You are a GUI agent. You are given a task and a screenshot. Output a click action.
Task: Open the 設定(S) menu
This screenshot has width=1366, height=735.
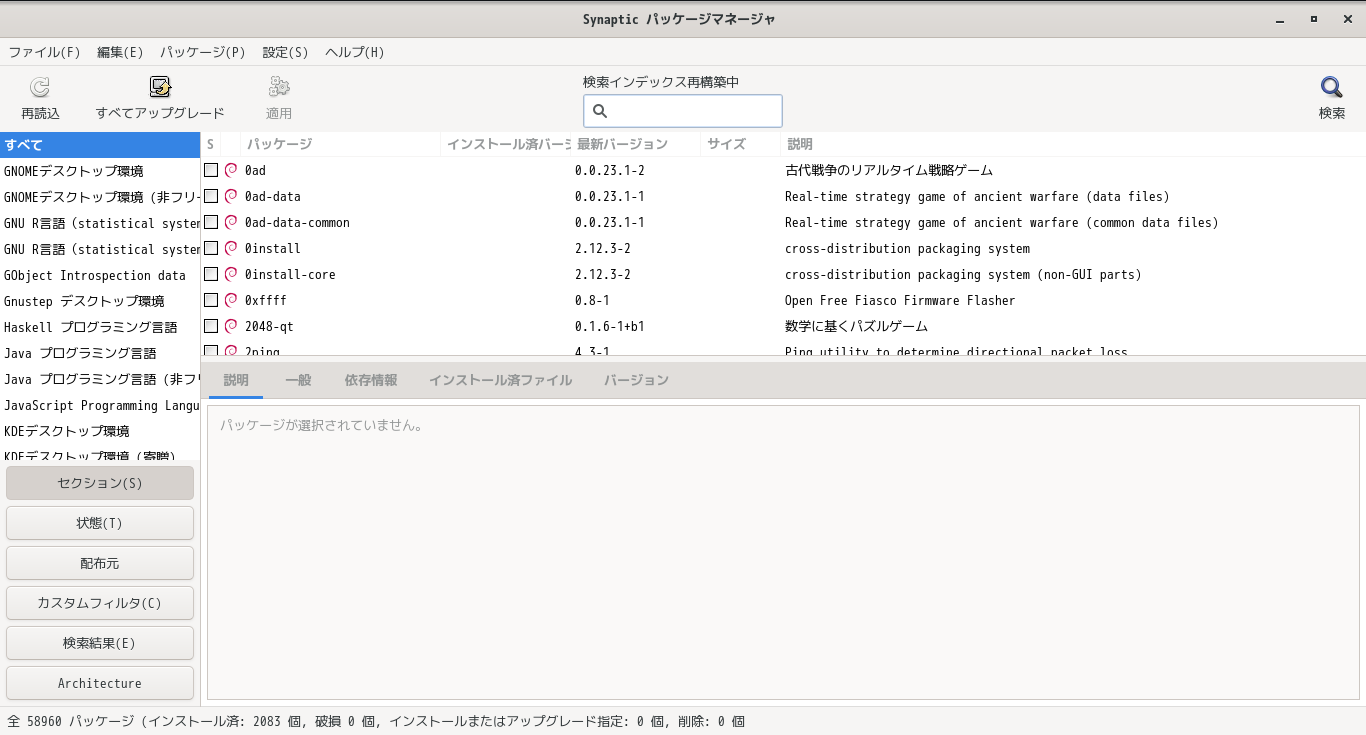tap(285, 52)
